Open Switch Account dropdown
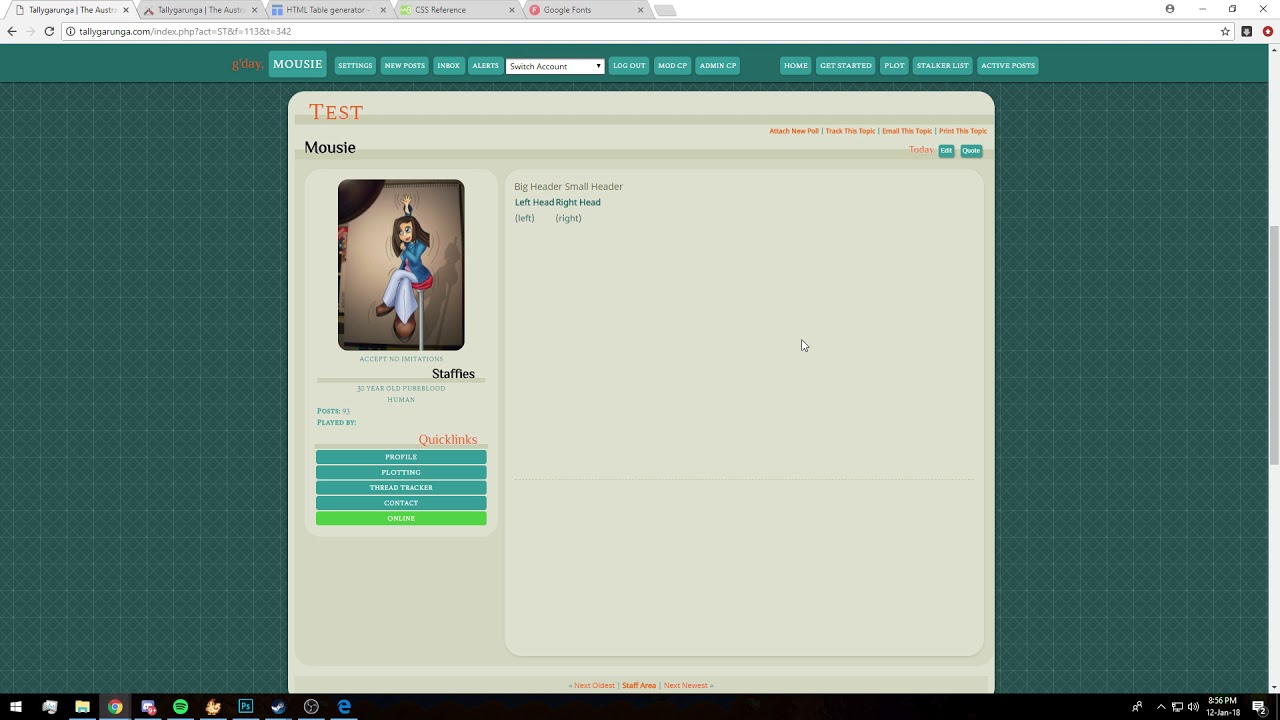The width and height of the screenshot is (1280, 720). pos(555,66)
